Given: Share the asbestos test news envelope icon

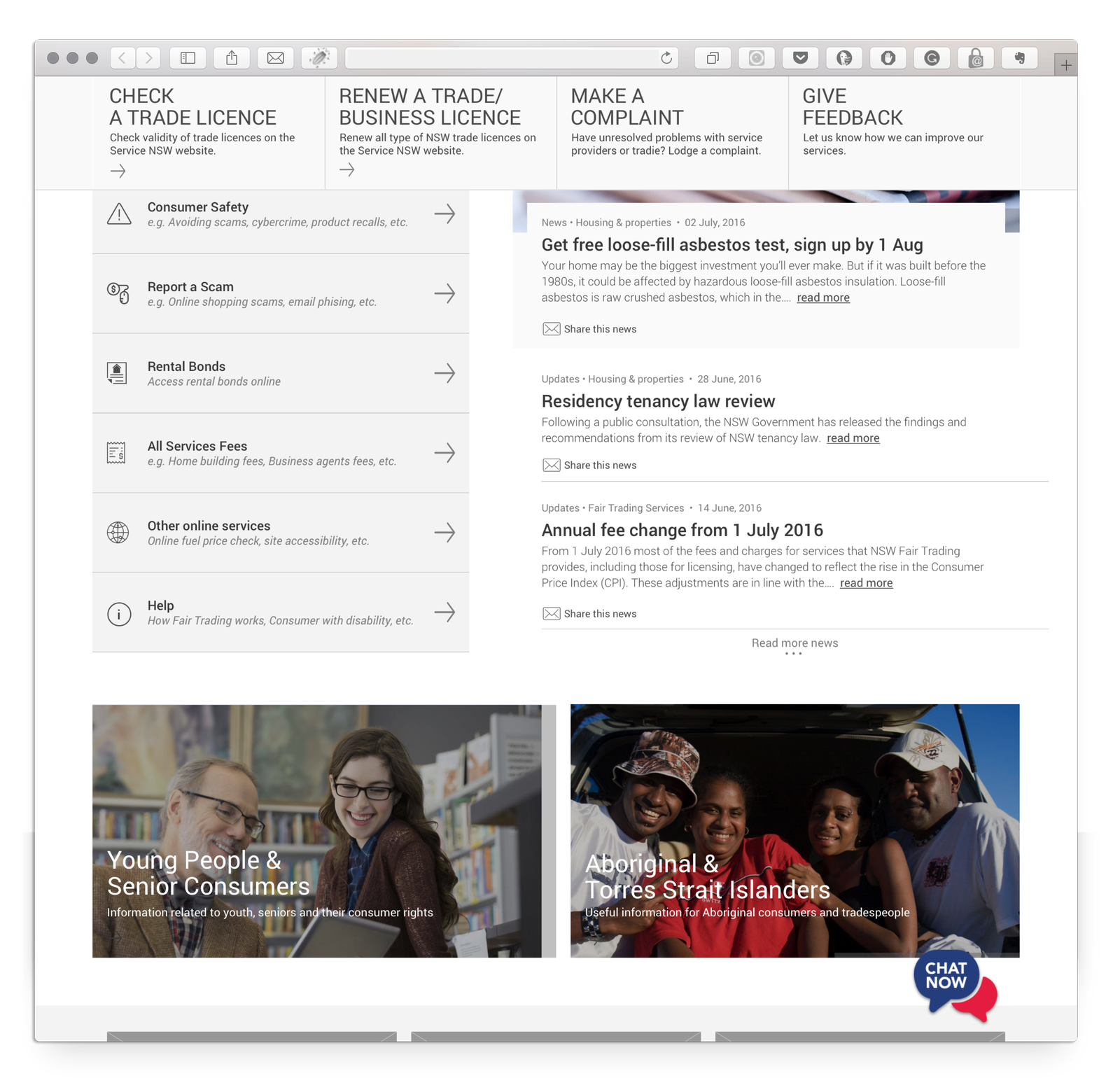Looking at the screenshot, I should [552, 329].
